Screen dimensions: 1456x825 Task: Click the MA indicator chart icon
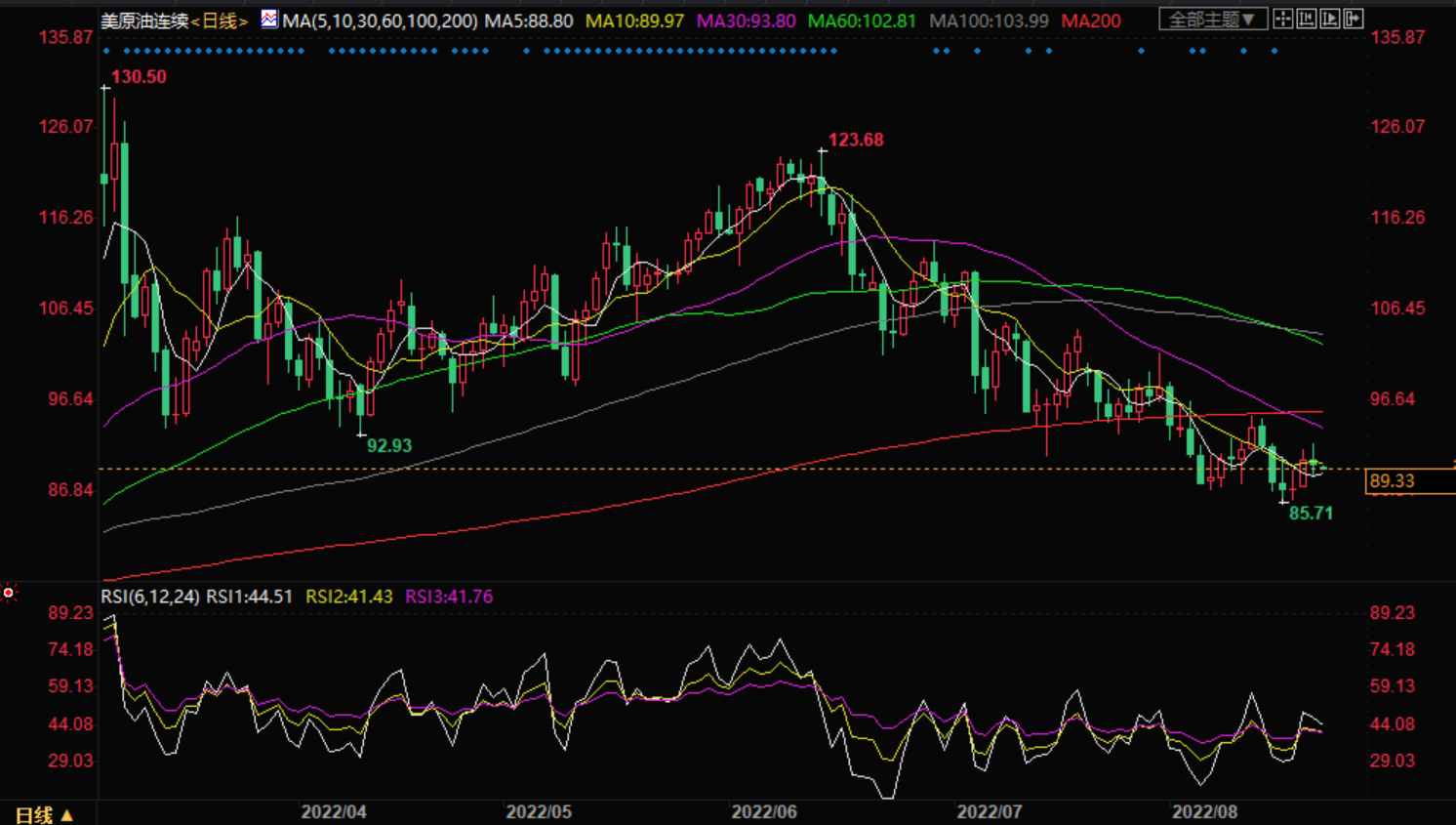coord(268,20)
